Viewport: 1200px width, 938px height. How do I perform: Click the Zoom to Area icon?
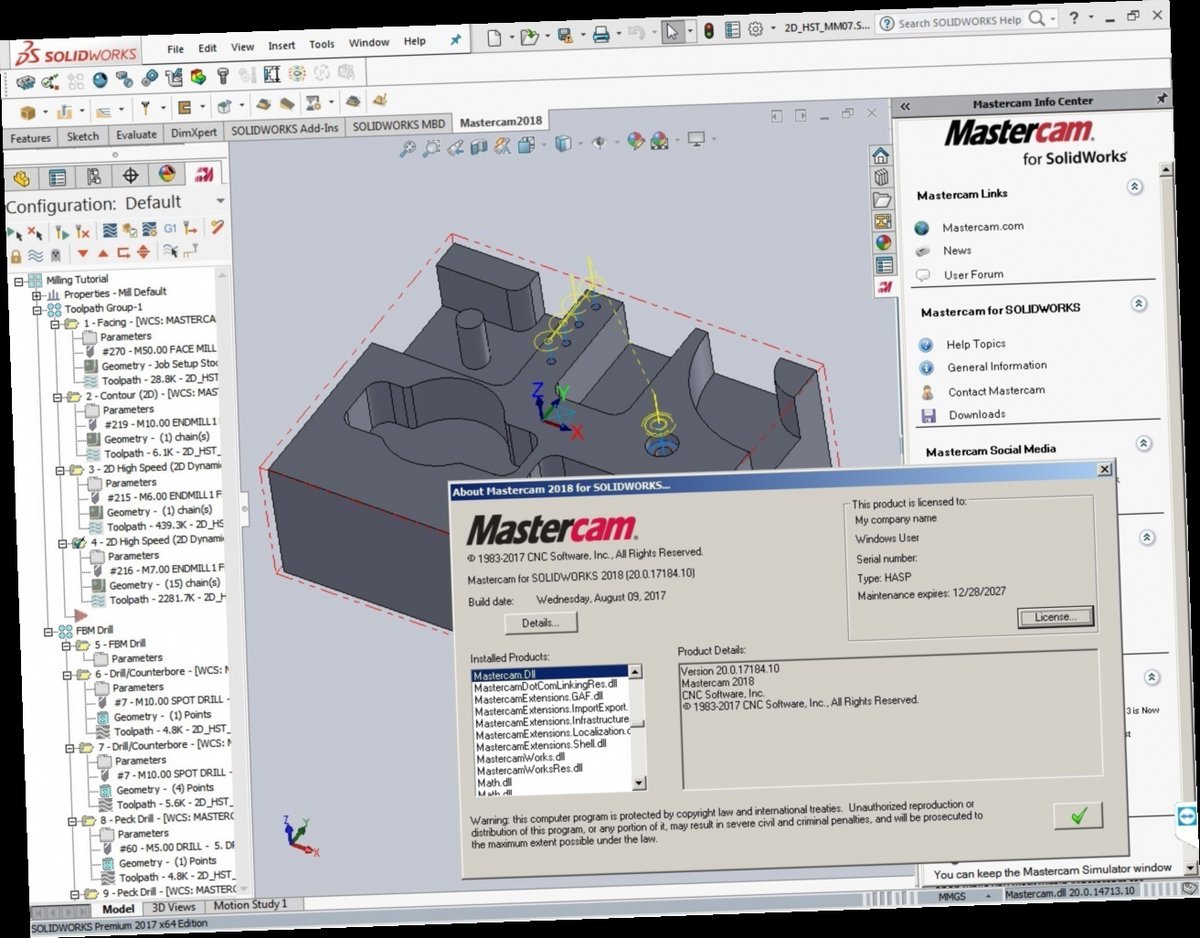coord(431,148)
